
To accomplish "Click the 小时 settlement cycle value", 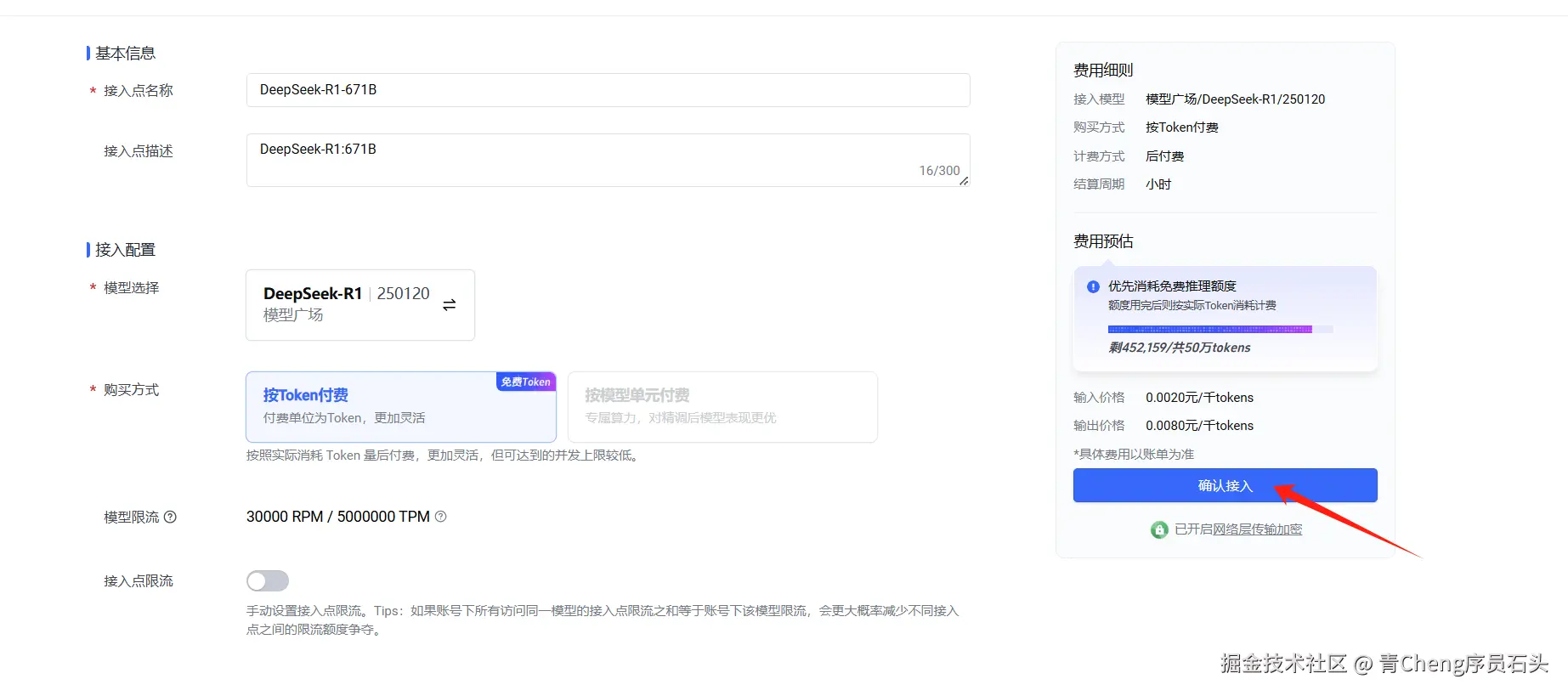I will pos(1158,184).
